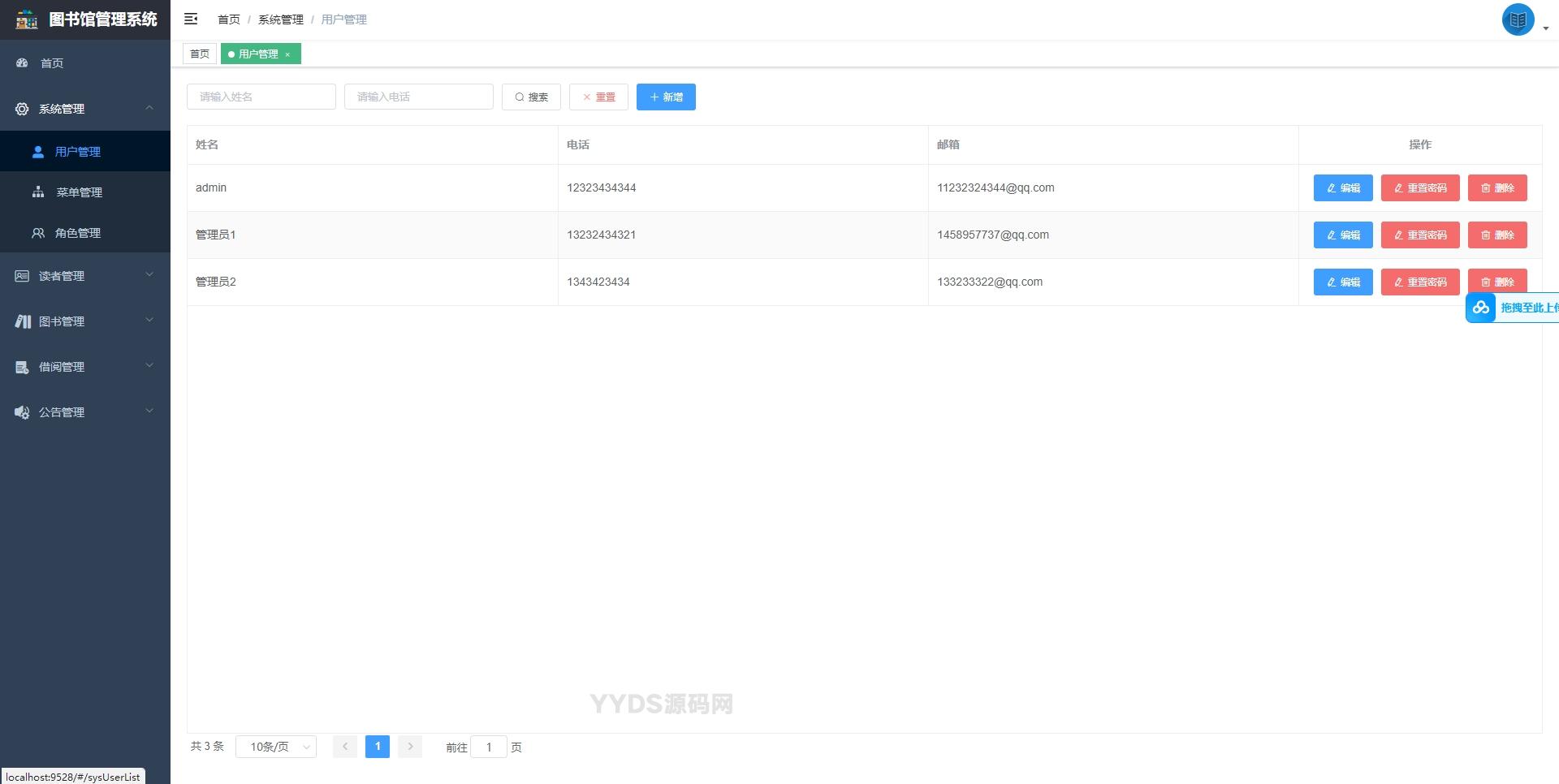Image resolution: width=1559 pixels, height=784 pixels.
Task: Open the user avatar menu at top right
Action: [x=1518, y=19]
